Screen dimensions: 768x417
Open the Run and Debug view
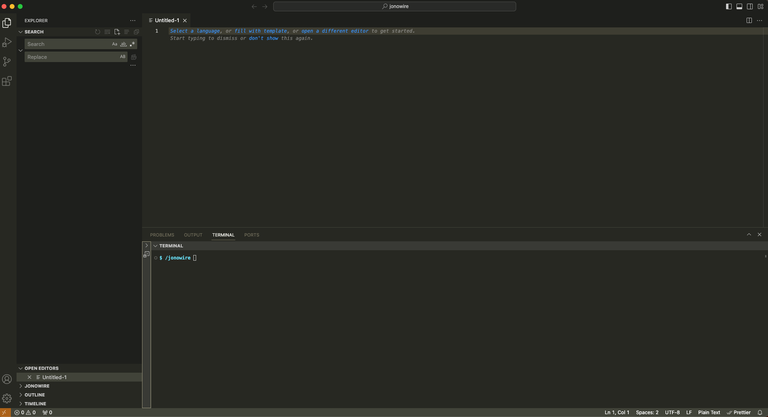[7, 43]
